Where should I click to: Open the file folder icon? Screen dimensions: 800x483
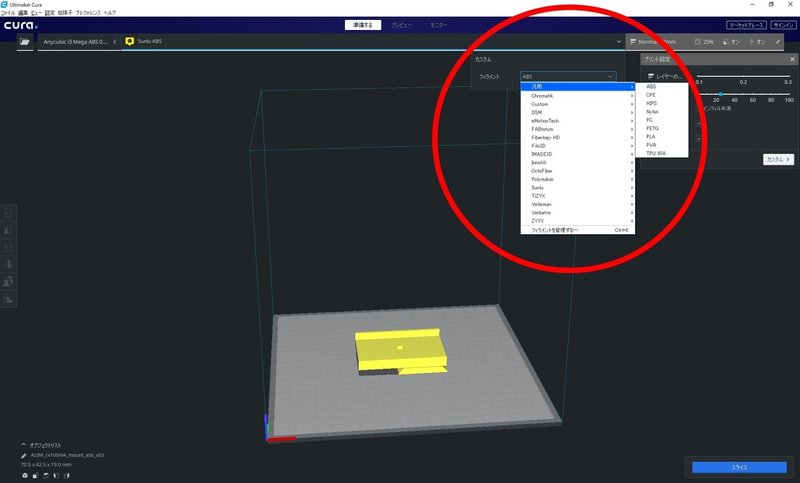[24, 42]
